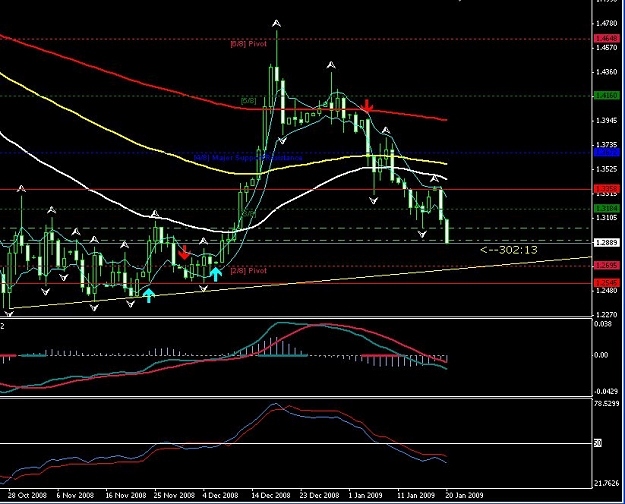Click the '23 Dec 2008' date label
625x504 pixels.
pos(319,496)
